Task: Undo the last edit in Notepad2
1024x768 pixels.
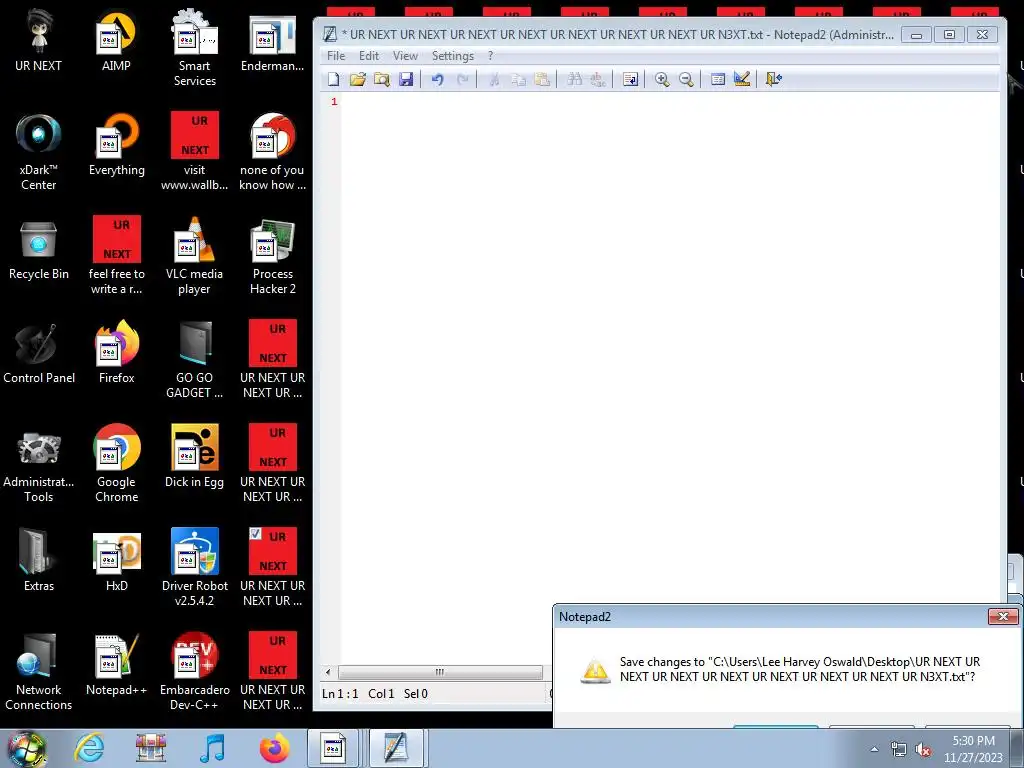Action: coord(437,80)
